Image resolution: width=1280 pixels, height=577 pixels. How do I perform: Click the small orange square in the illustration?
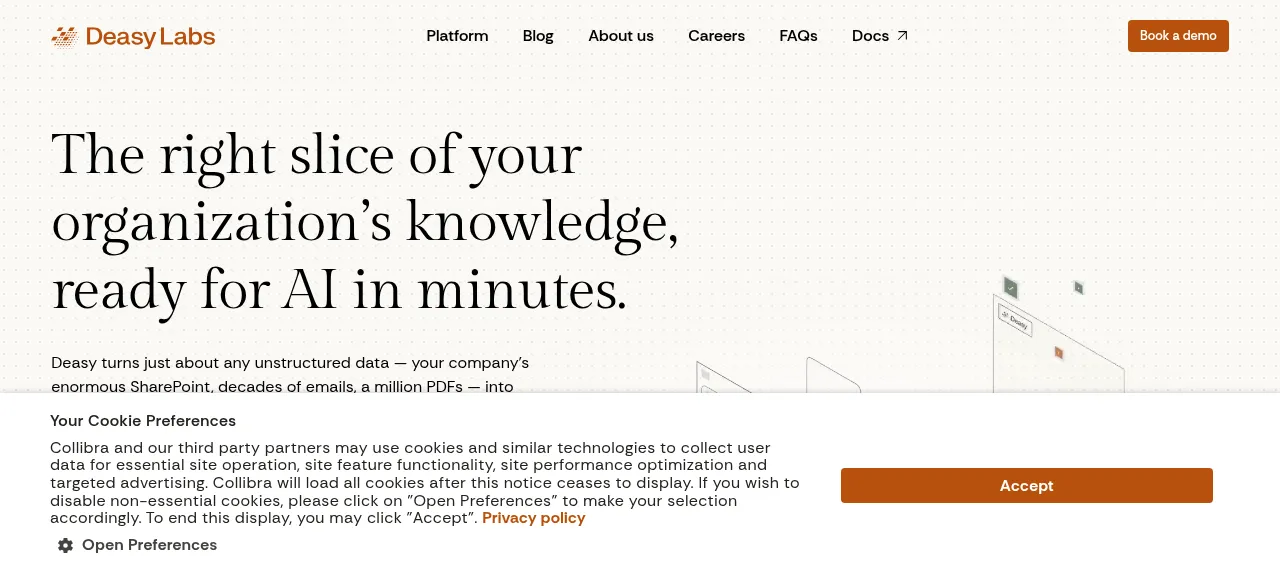tap(1058, 352)
